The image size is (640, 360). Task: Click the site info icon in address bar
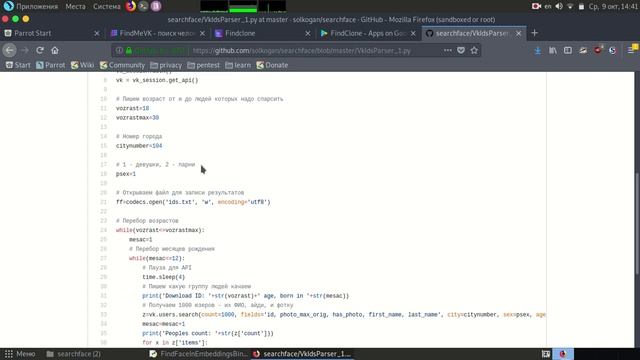pyautogui.click(x=119, y=51)
